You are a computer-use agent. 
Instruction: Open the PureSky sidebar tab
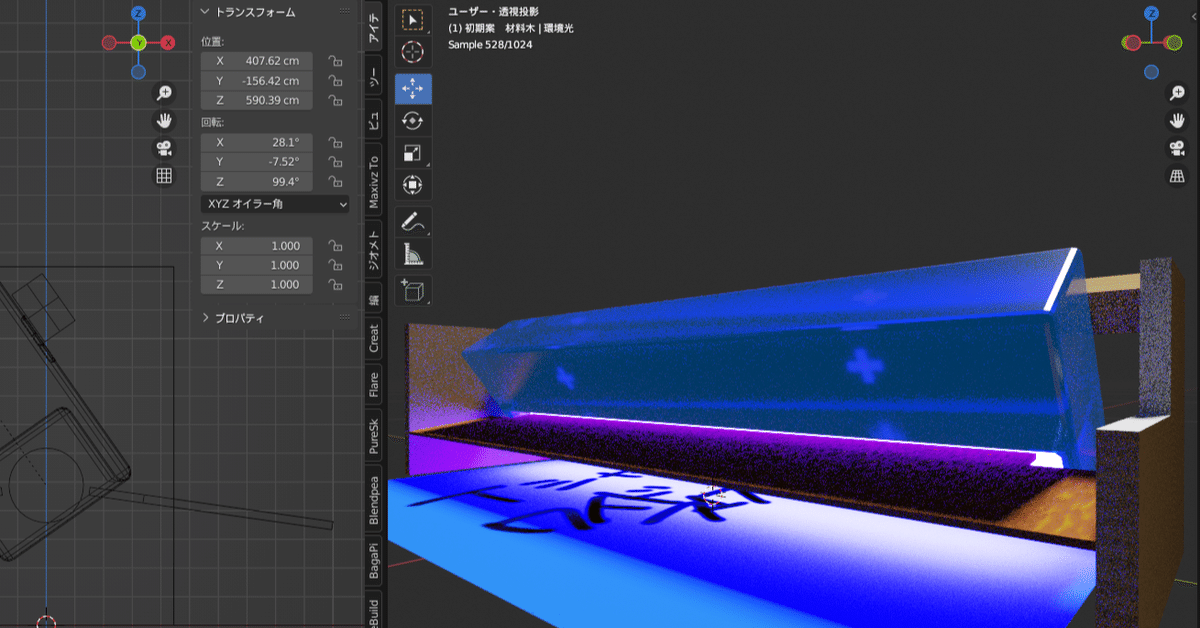click(373, 436)
